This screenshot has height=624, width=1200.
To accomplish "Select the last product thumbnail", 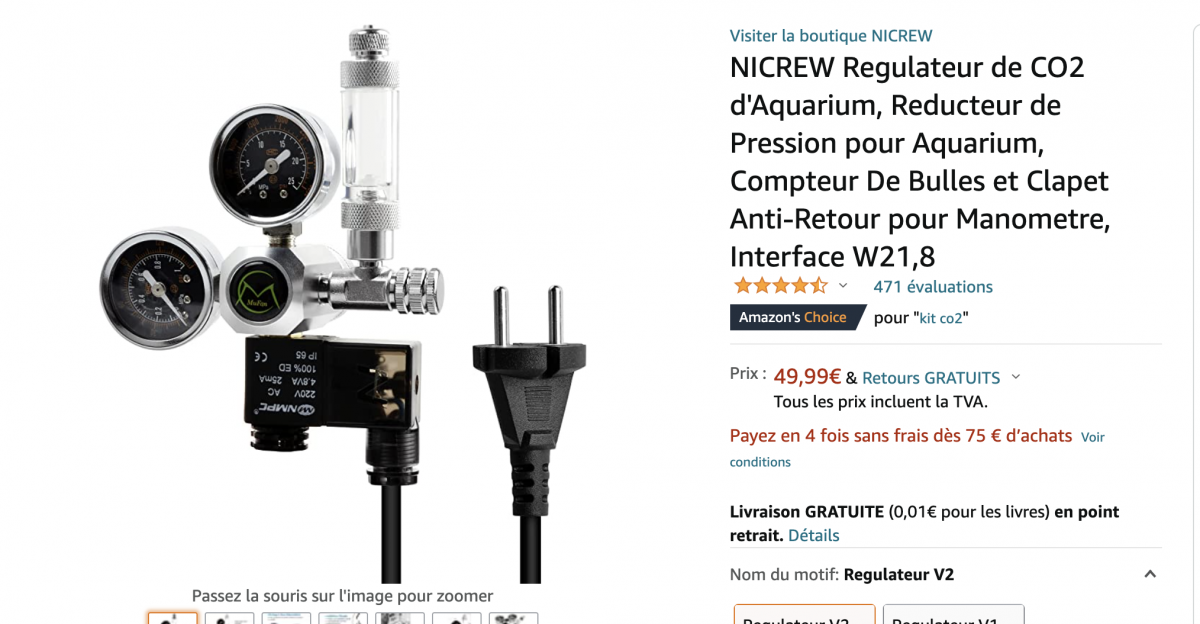I will pyautogui.click(x=514, y=618).
